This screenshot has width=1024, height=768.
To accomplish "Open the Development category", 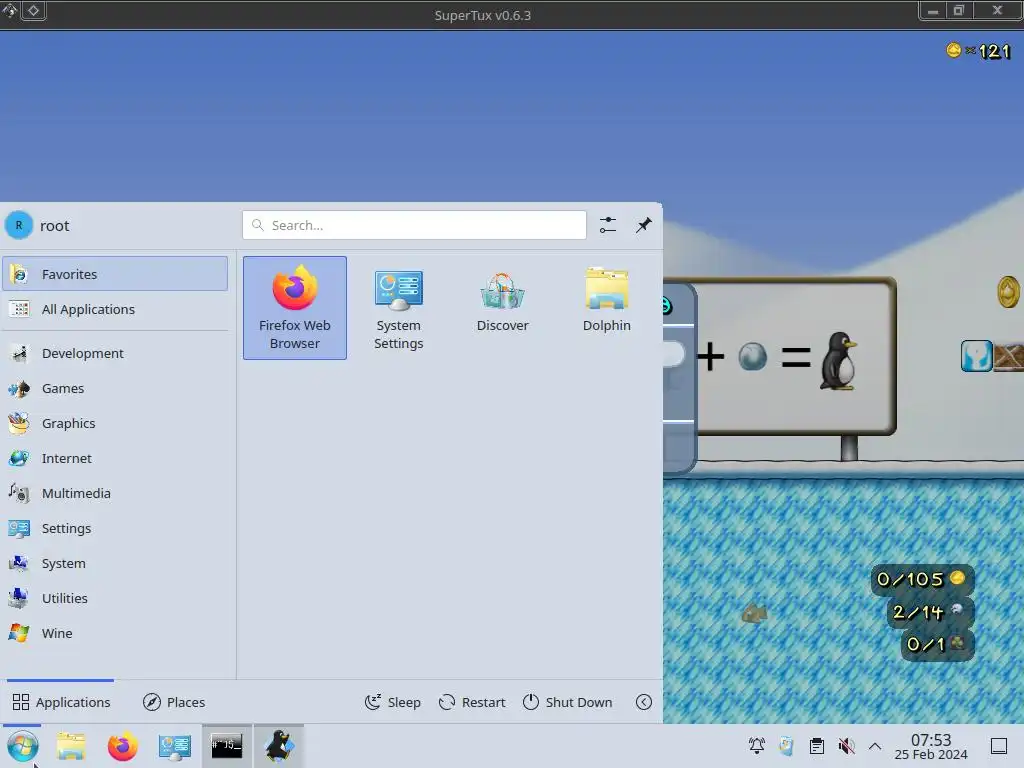I will [x=115, y=353].
